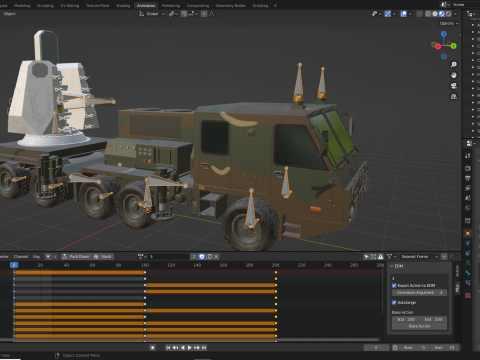Screen dimensions: 480x360
Task: Duplicate action with new copy icon
Action: pos(209,256)
